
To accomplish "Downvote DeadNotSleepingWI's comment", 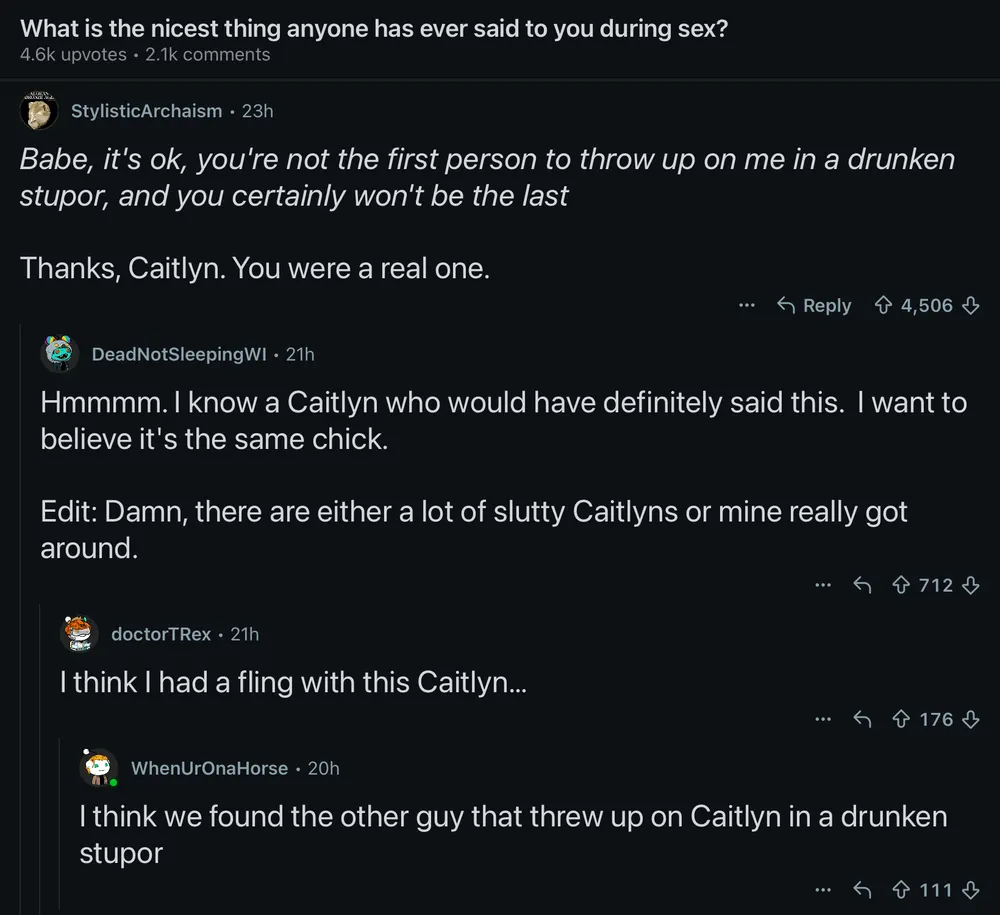I will click(969, 585).
